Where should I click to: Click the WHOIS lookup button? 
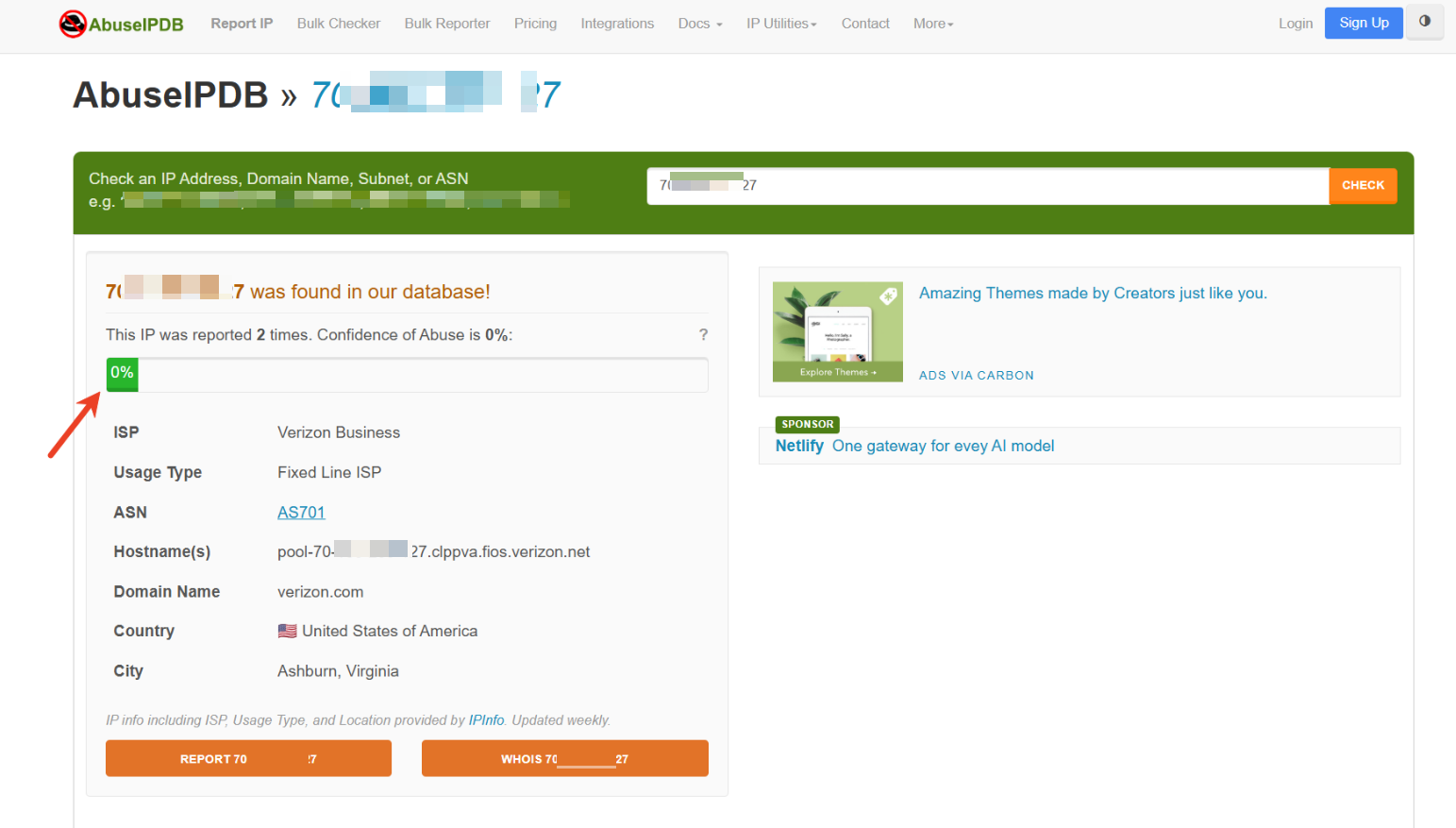564,758
